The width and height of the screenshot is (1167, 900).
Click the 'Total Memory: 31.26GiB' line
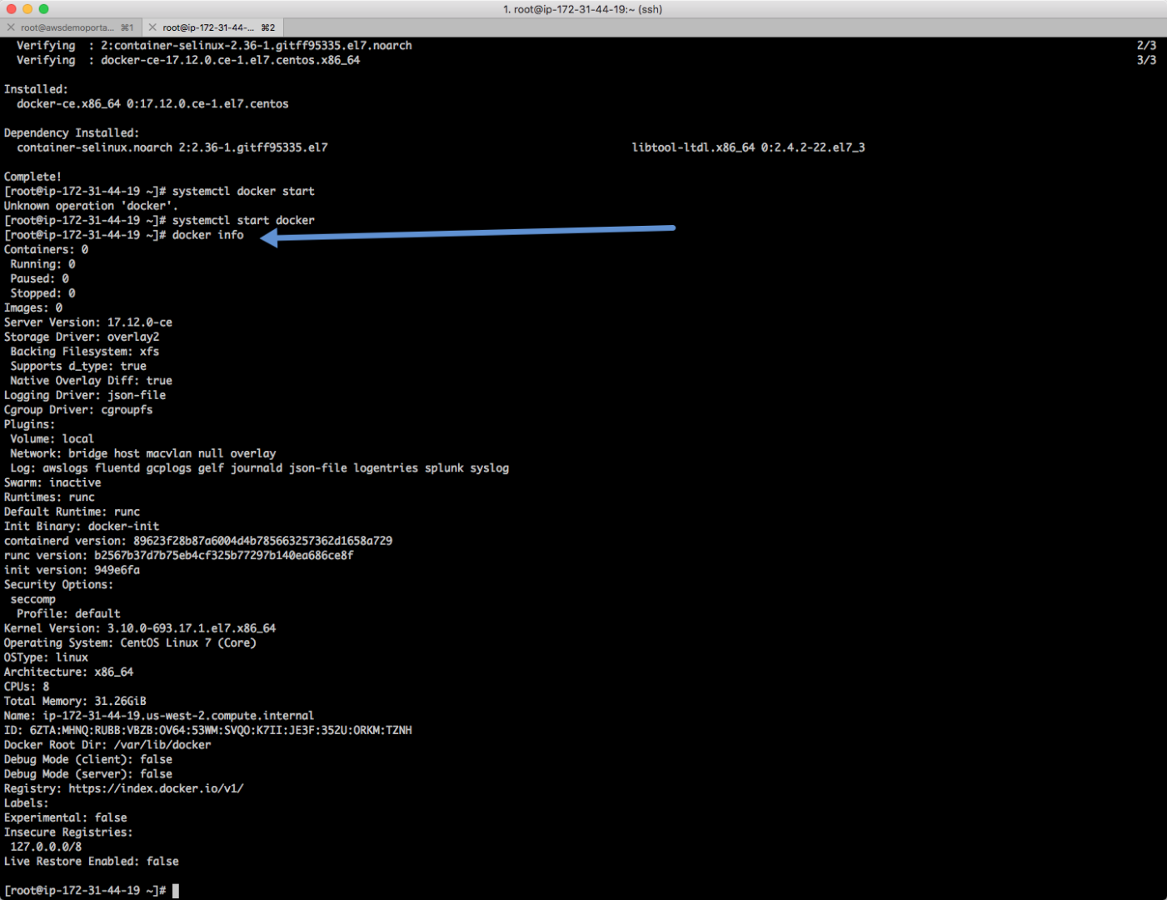[75, 701]
